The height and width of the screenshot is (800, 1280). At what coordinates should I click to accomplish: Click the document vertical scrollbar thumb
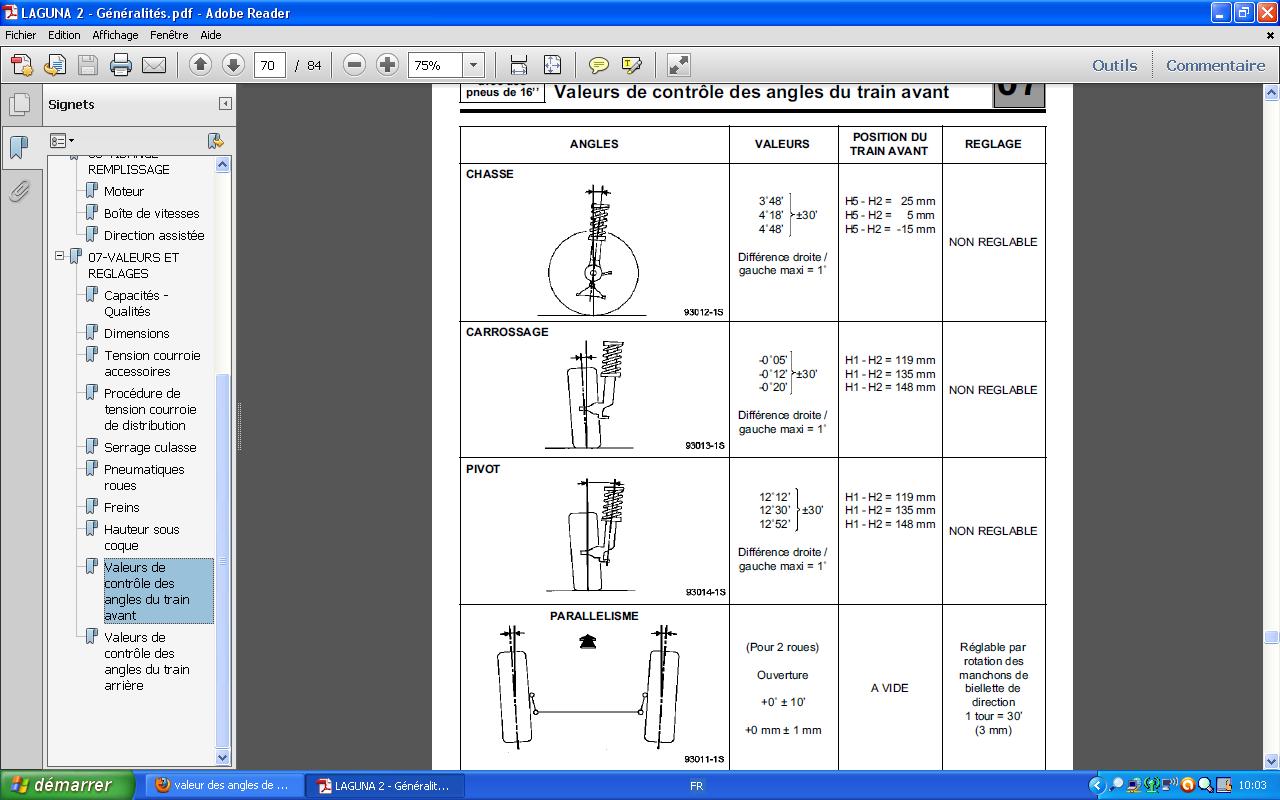(1271, 637)
